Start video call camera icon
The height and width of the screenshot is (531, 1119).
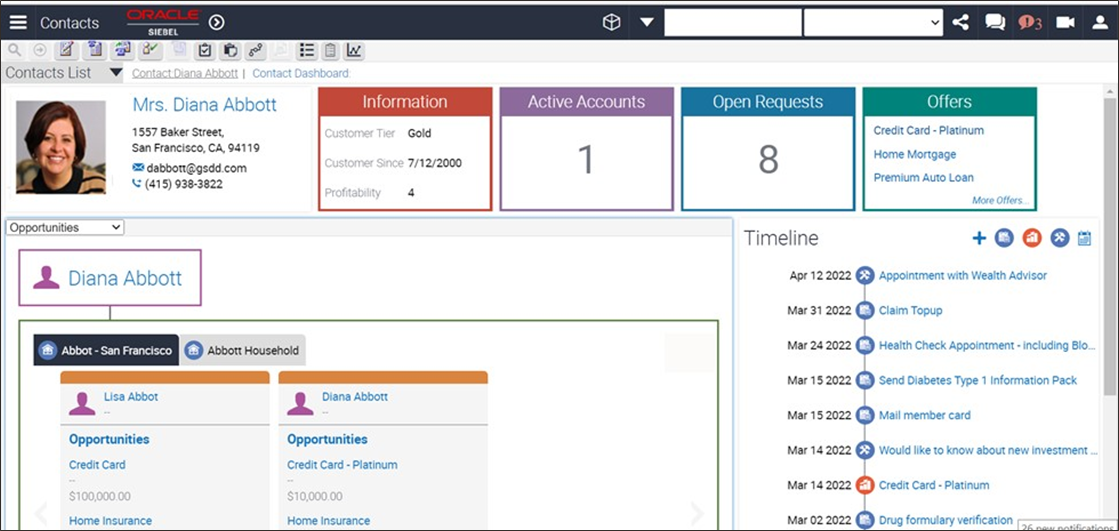(1065, 23)
